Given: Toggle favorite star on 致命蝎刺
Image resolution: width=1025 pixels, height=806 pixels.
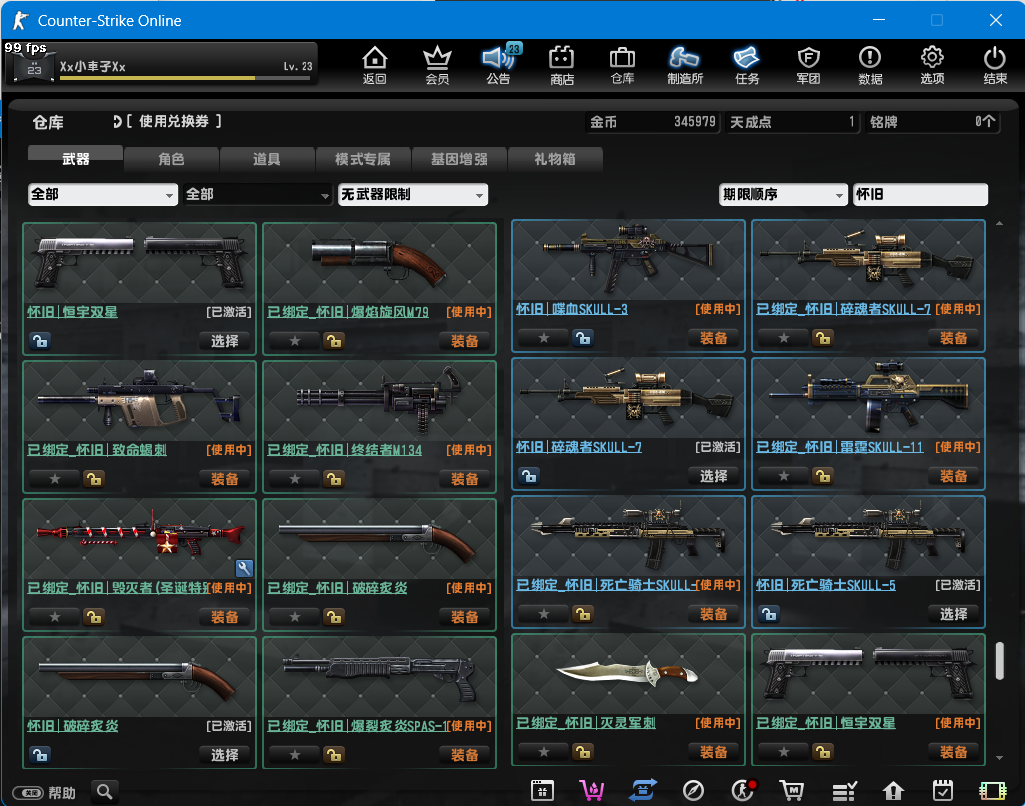Looking at the screenshot, I should pyautogui.click(x=55, y=479).
